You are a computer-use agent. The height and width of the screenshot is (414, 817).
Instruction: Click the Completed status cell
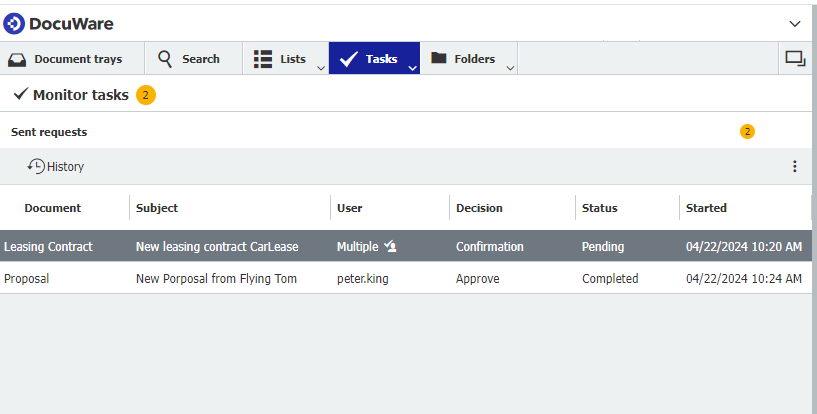click(610, 279)
